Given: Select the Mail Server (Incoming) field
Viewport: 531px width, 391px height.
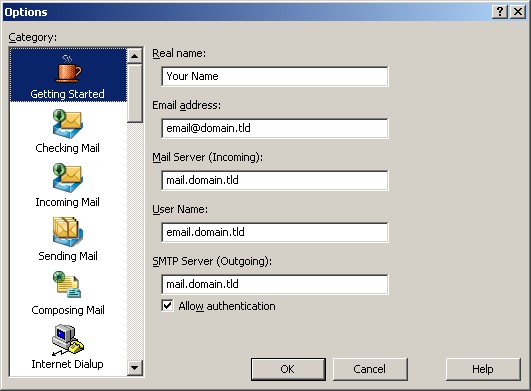Looking at the screenshot, I should [x=275, y=180].
